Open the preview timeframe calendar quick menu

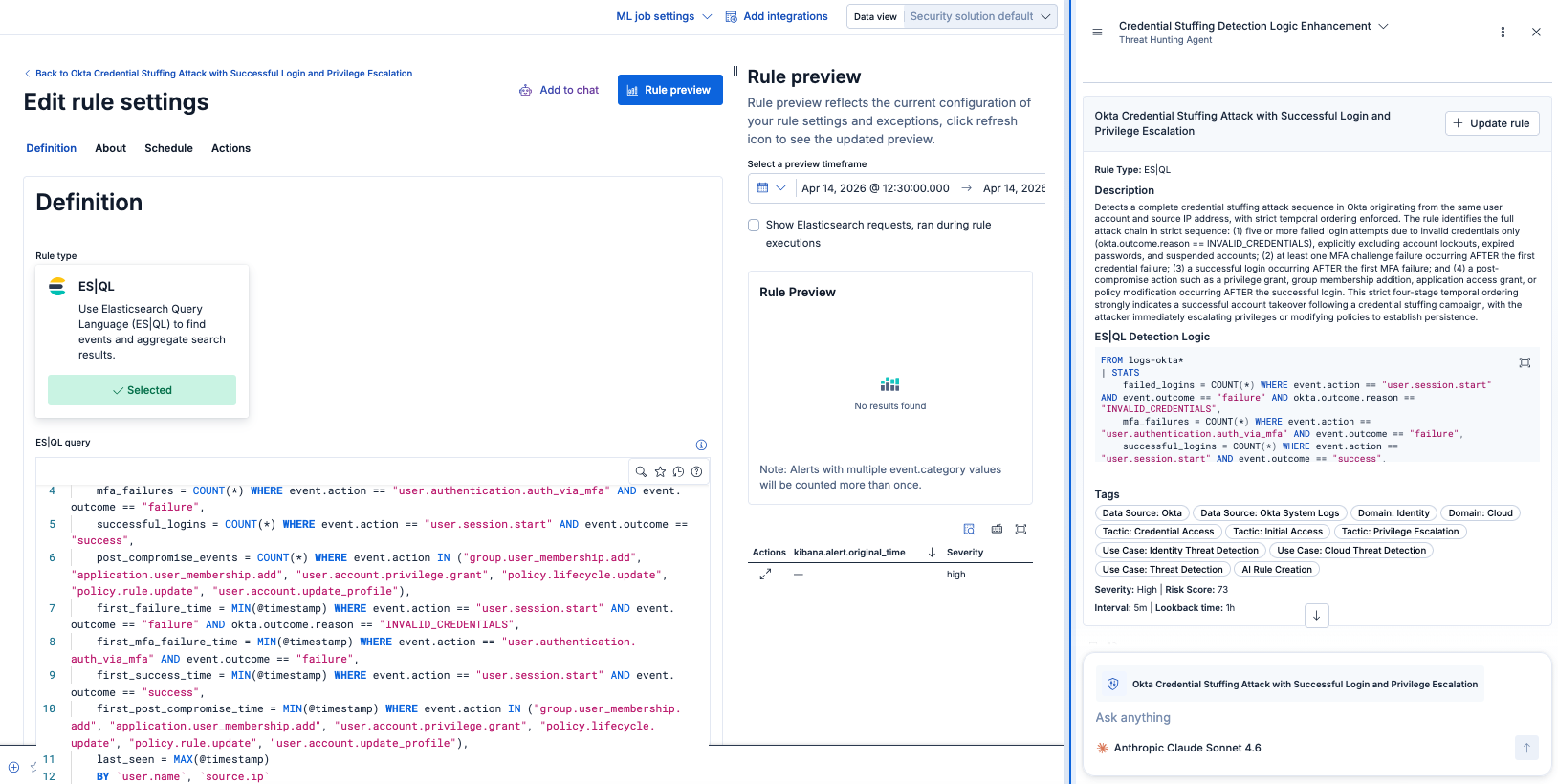click(x=771, y=188)
